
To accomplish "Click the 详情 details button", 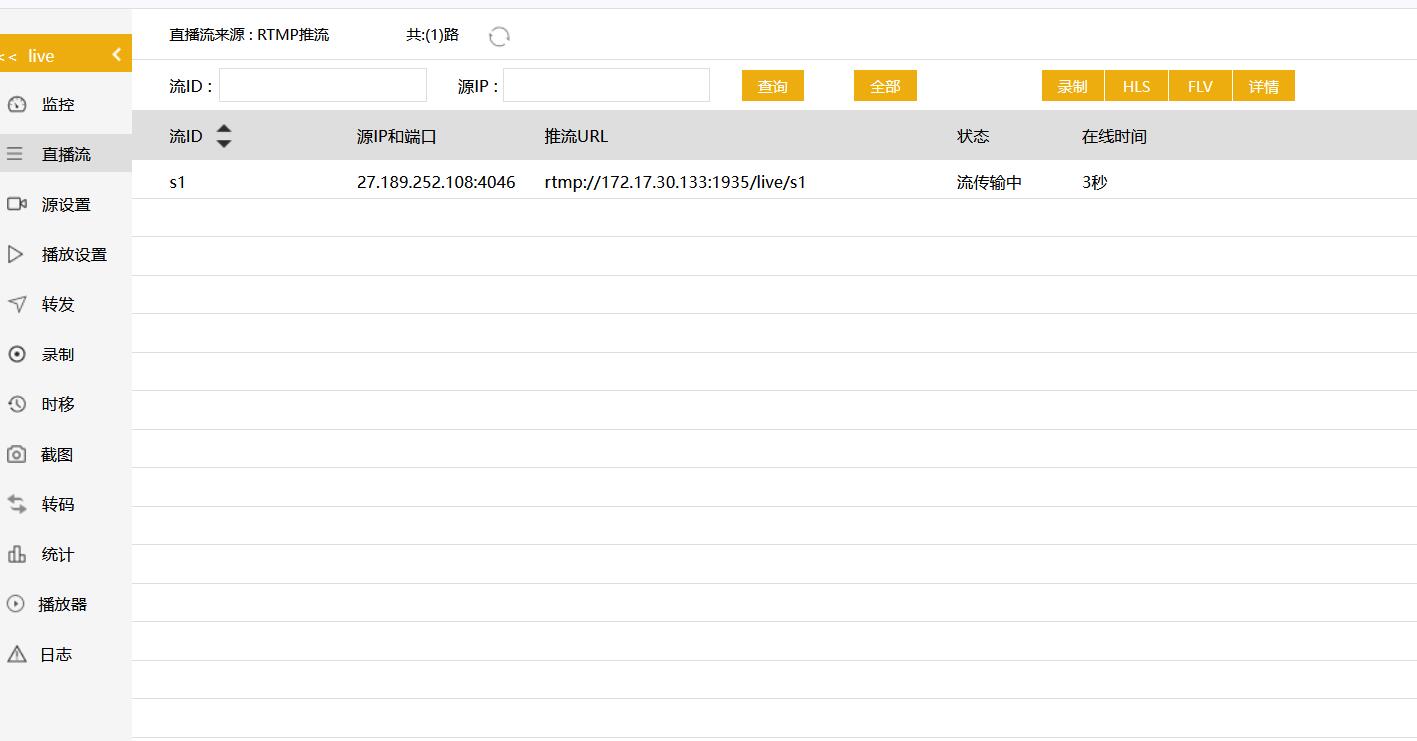I will (x=1264, y=86).
